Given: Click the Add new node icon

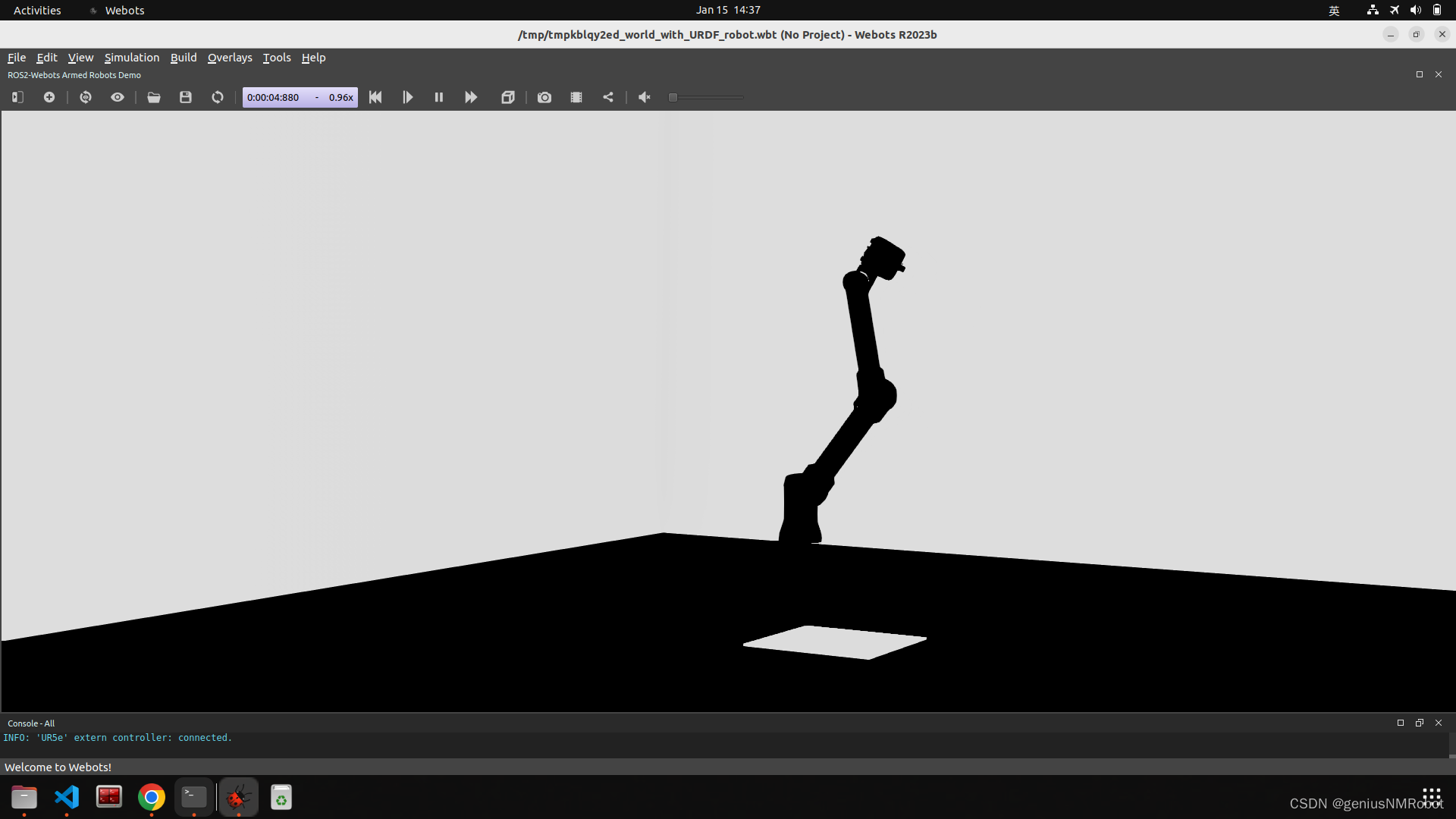Looking at the screenshot, I should click(x=49, y=97).
